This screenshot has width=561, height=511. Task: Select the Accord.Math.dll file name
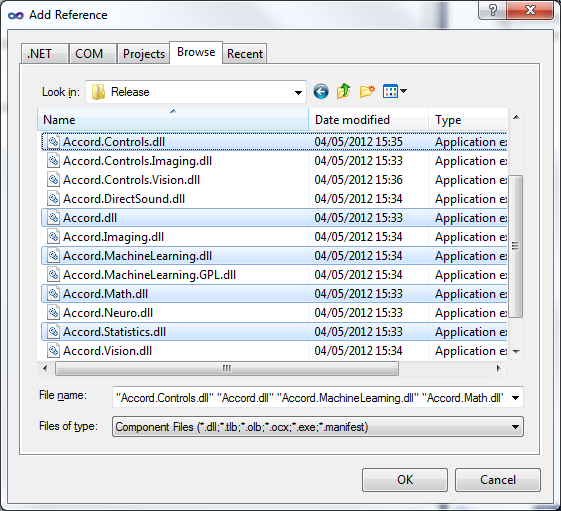coord(105,293)
